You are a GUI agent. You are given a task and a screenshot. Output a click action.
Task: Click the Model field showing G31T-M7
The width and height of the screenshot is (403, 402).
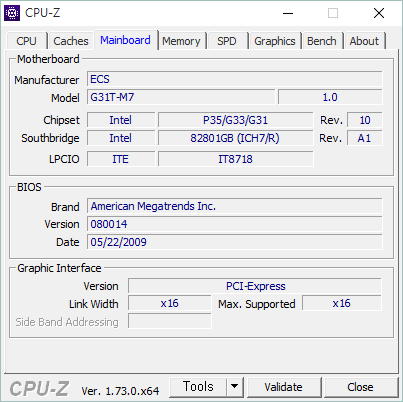click(x=181, y=97)
